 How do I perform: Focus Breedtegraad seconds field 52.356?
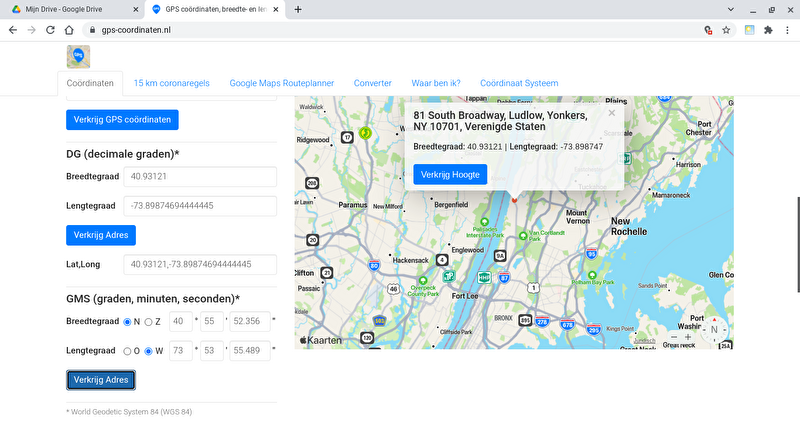[250, 321]
